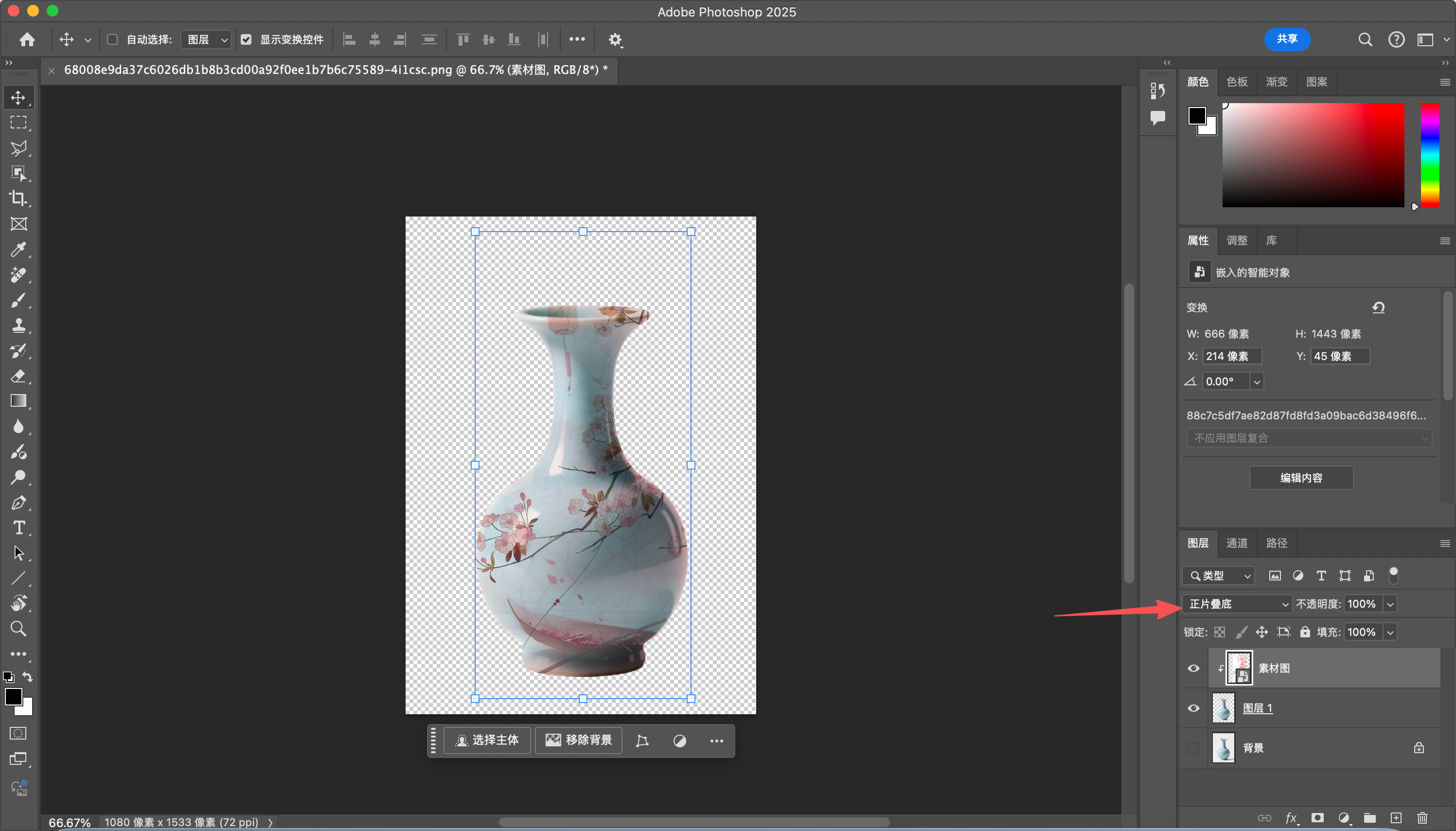Viewport: 1456px width, 831px height.
Task: Select the Horizontal Type tool
Action: click(x=18, y=527)
